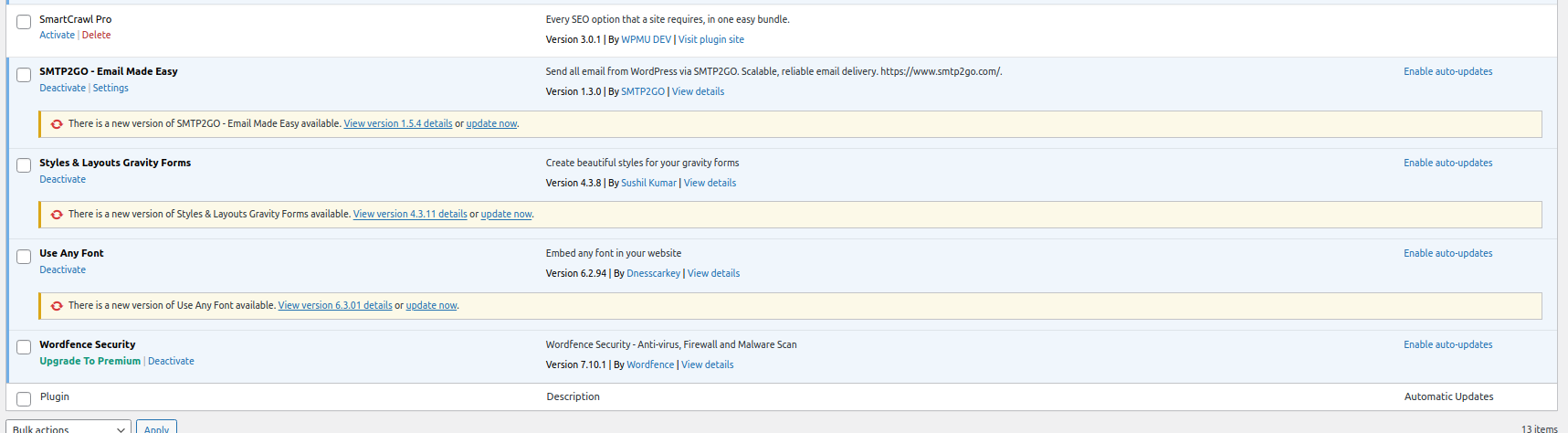Click Upgrade To Premium for Wordfence
Viewport: 1568px width, 433px height.
tap(89, 362)
